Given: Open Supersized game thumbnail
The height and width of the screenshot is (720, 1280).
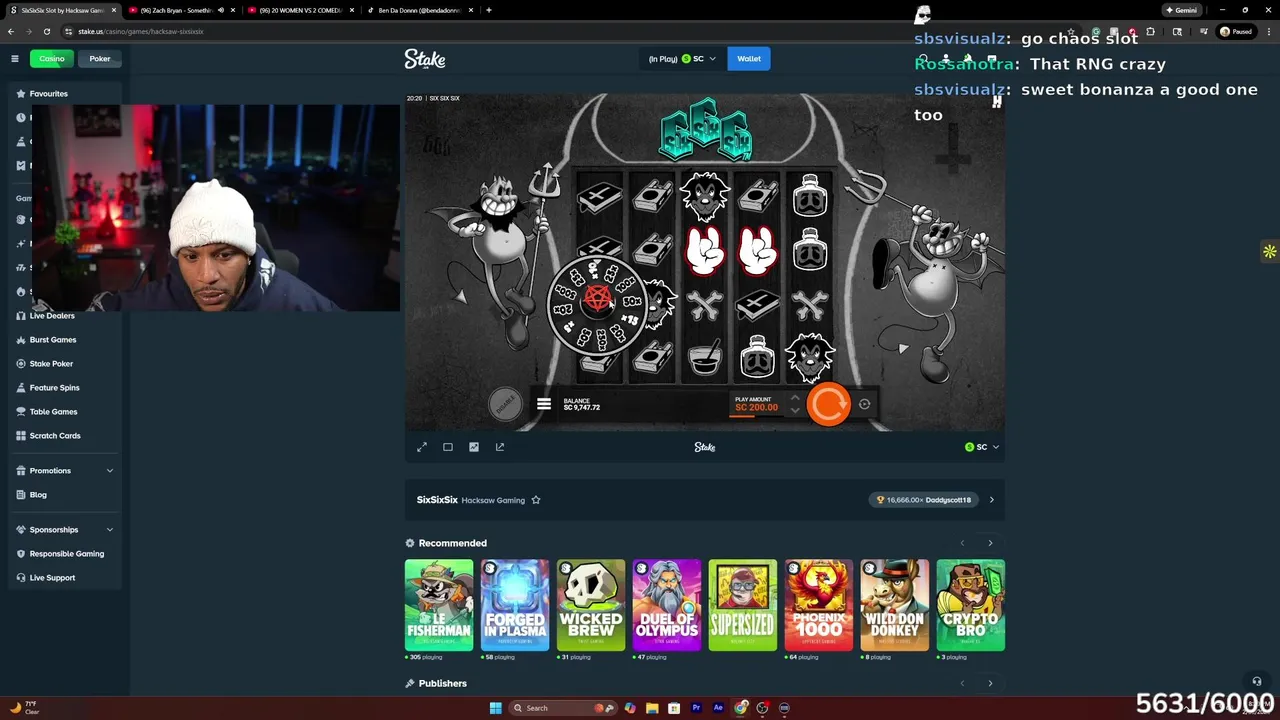Looking at the screenshot, I should (743, 605).
